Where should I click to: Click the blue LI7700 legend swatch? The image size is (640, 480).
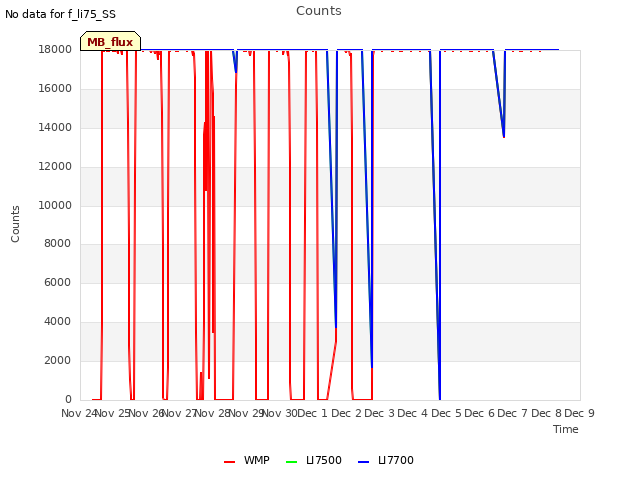pyautogui.click(x=364, y=462)
